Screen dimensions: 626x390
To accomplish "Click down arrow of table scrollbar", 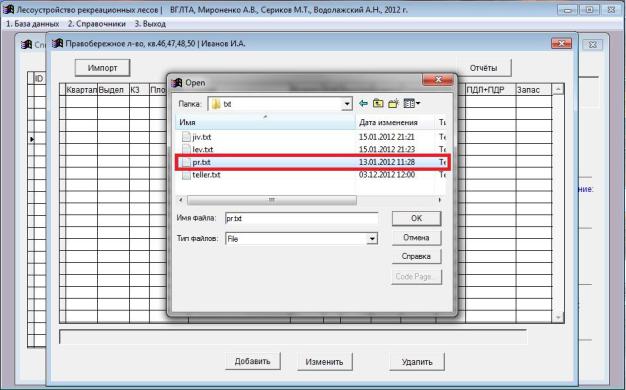I will click(558, 317).
